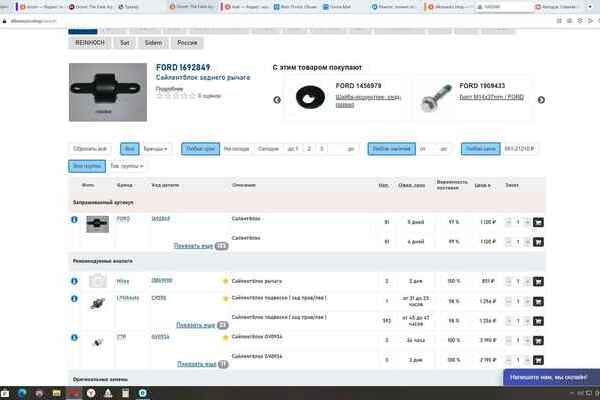The image size is (600, 400).
Task: Open File Explorer from the taskbar
Action: pos(57,393)
